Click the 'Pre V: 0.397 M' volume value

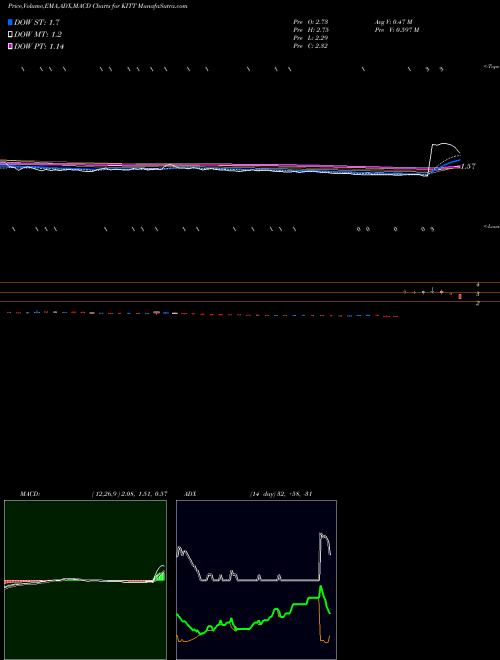397,29
